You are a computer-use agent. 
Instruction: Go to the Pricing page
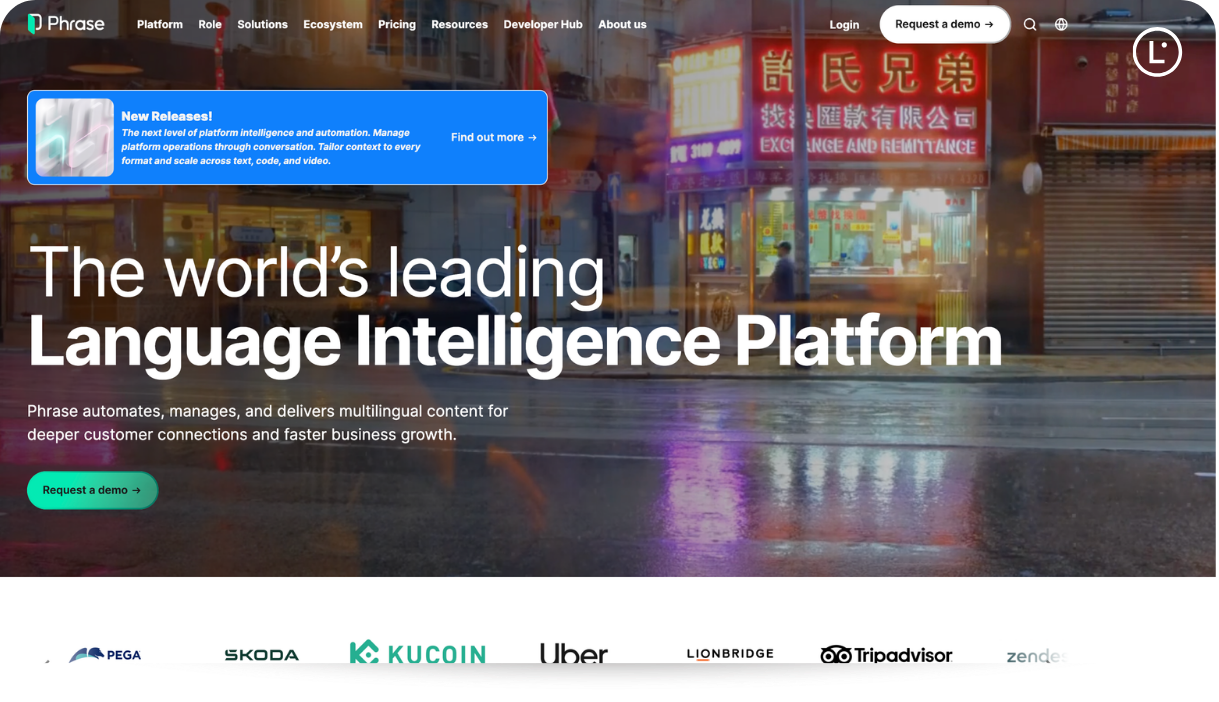[x=397, y=25]
